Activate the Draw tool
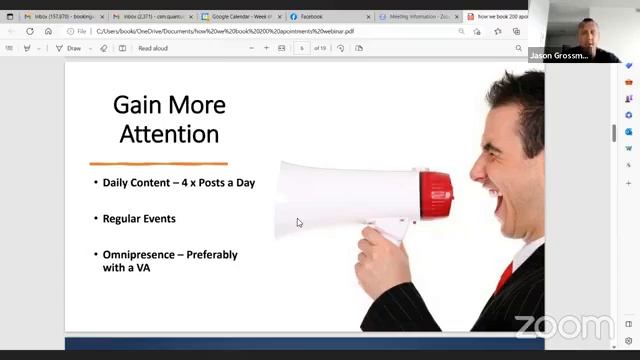This screenshot has width=640, height=360. [x=69, y=48]
